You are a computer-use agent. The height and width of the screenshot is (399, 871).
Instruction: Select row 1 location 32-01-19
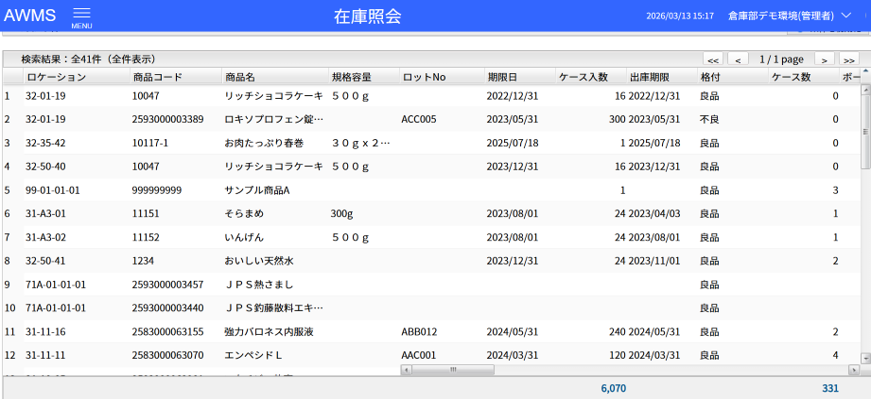tap(46, 96)
